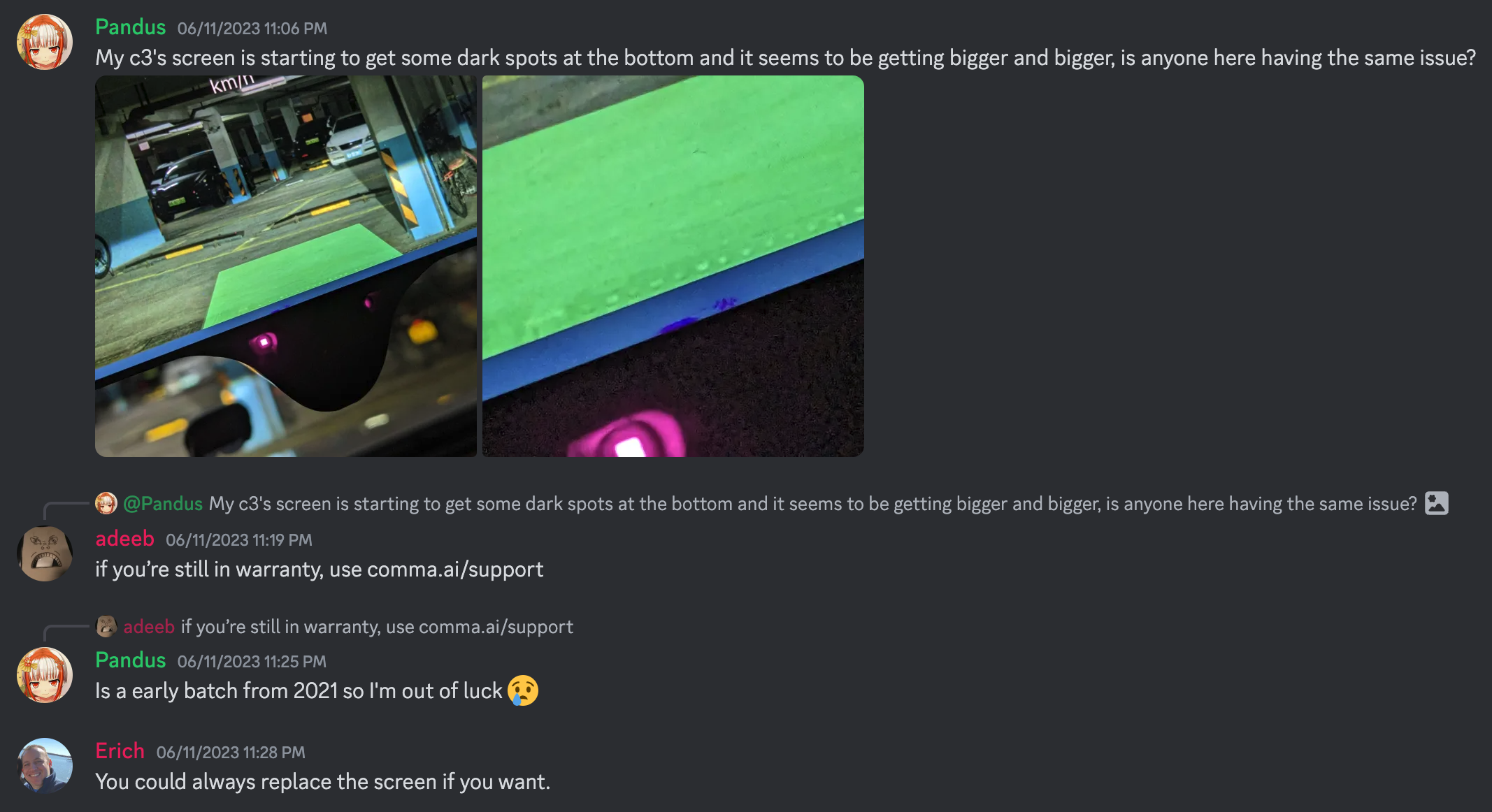The image size is (1492, 812).
Task: Click the Pandus username at 11:25 PM
Action: click(131, 660)
